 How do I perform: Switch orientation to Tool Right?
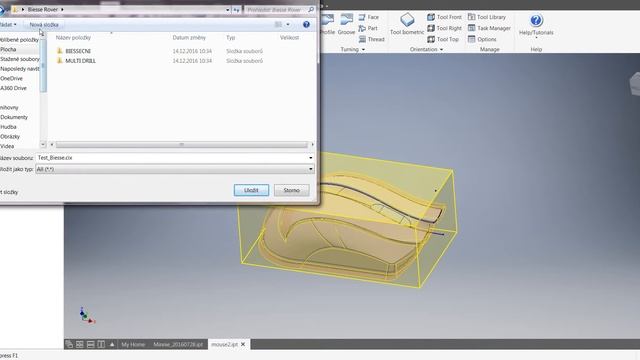(444, 28)
